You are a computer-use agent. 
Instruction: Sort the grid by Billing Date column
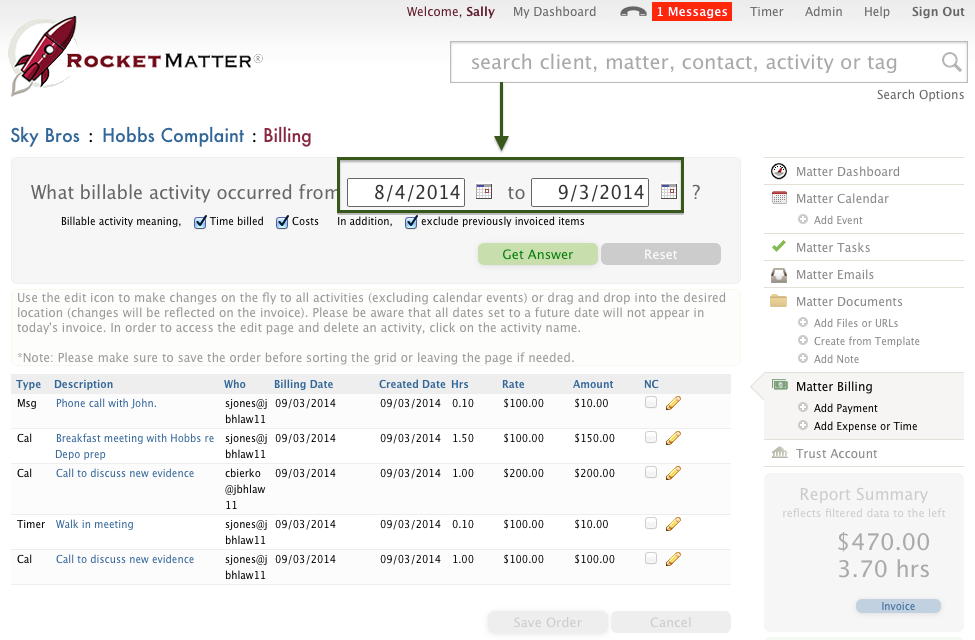[303, 384]
